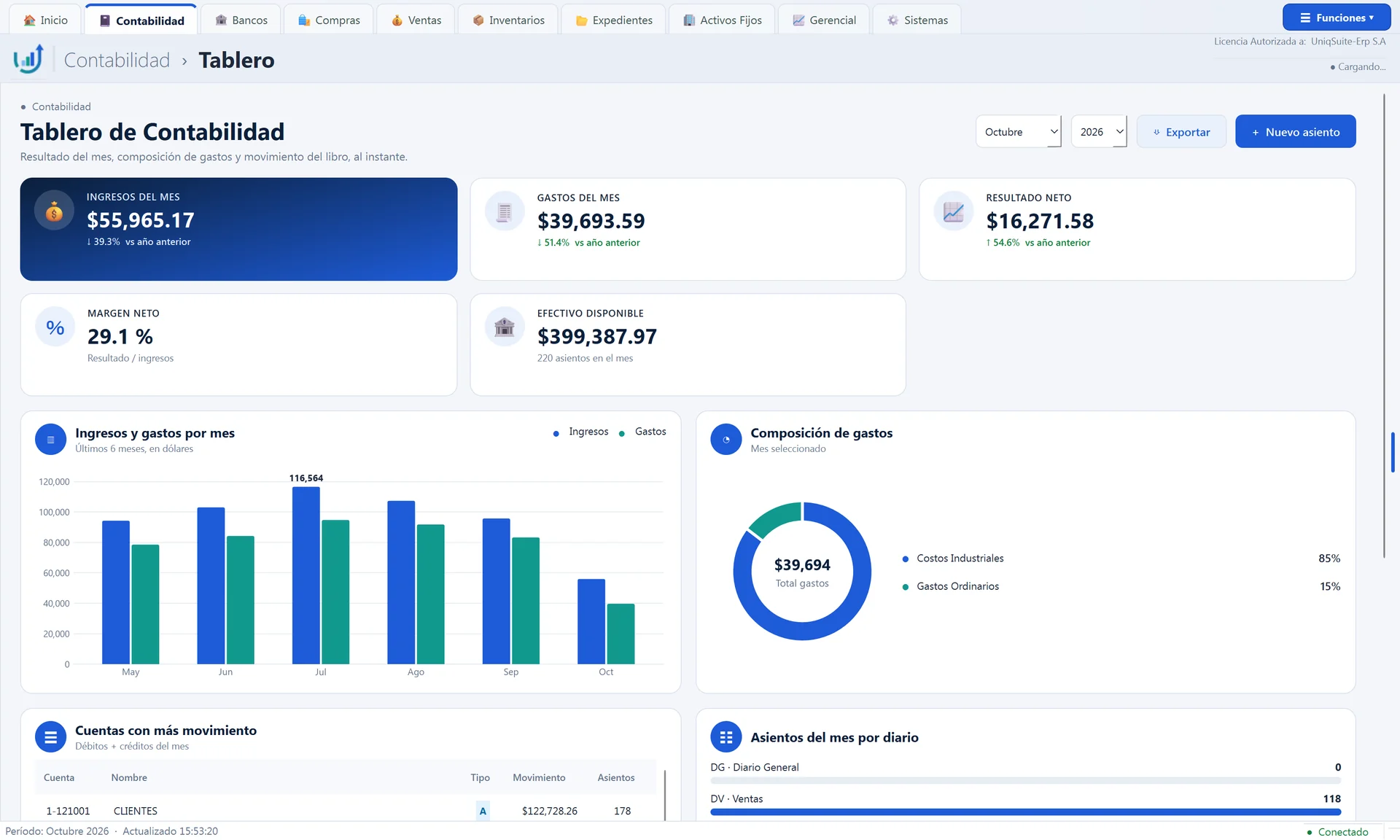The width and height of the screenshot is (1400, 840).
Task: Click the Movimiento column header
Action: (x=539, y=777)
